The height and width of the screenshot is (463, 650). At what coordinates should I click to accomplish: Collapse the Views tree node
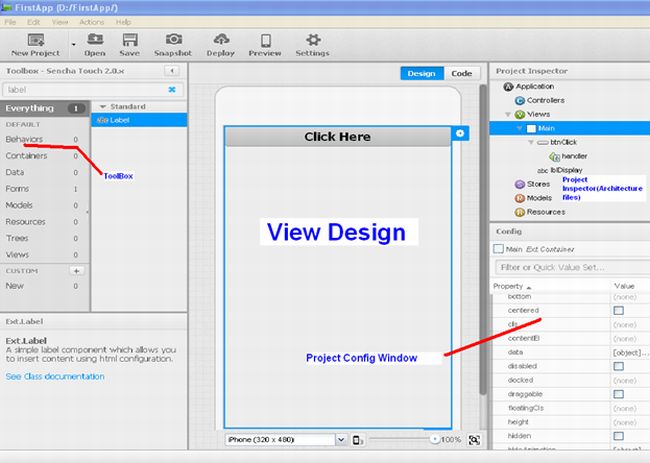tap(508, 114)
